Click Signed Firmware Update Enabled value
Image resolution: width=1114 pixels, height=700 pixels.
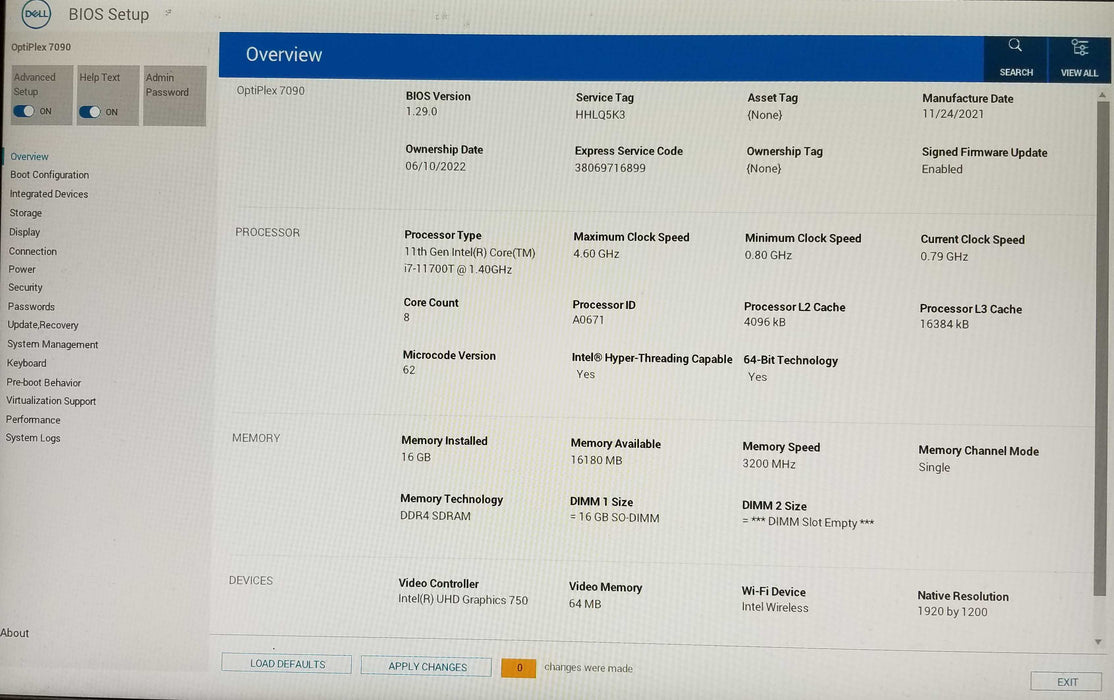click(x=942, y=169)
